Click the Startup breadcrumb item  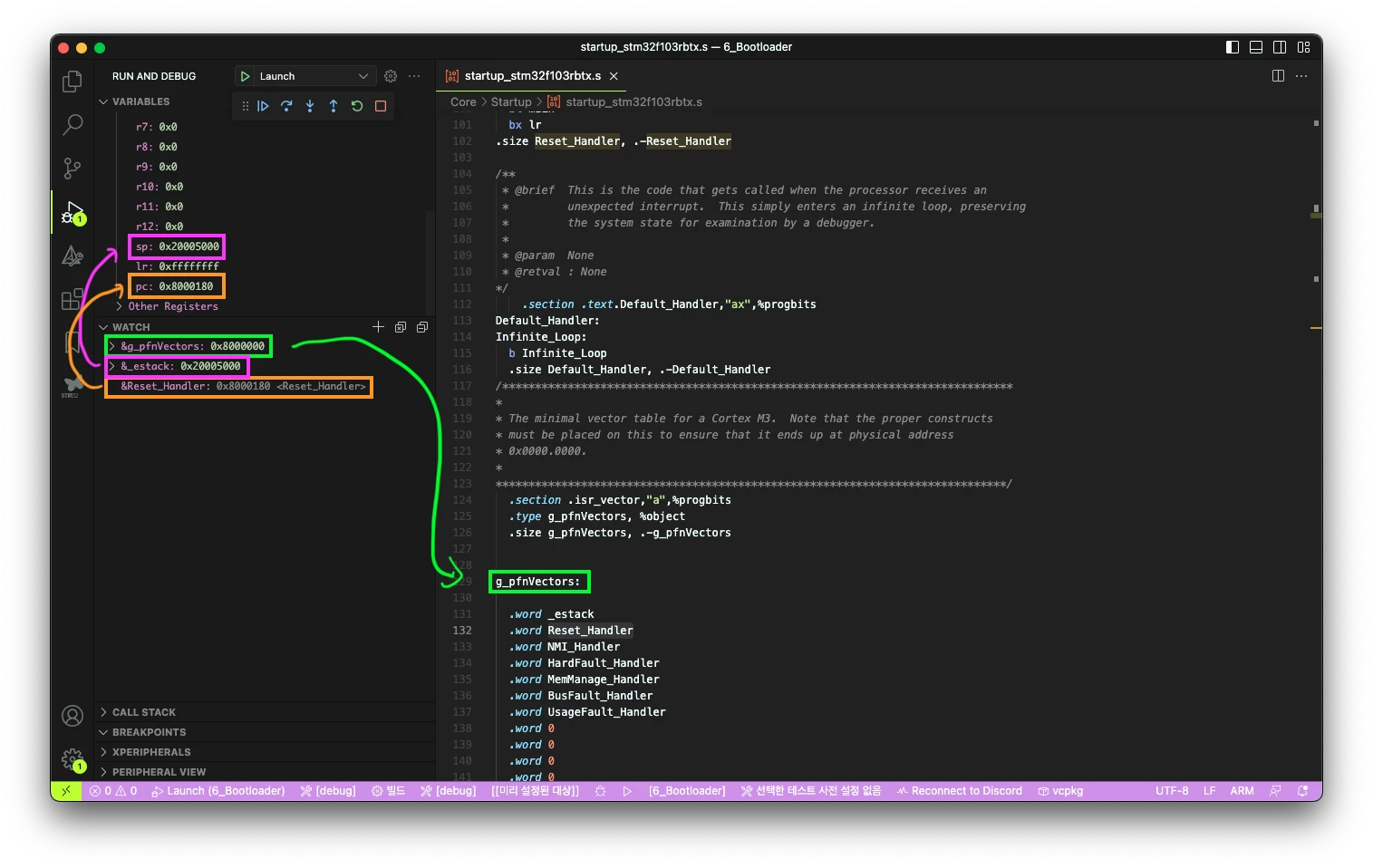point(511,102)
